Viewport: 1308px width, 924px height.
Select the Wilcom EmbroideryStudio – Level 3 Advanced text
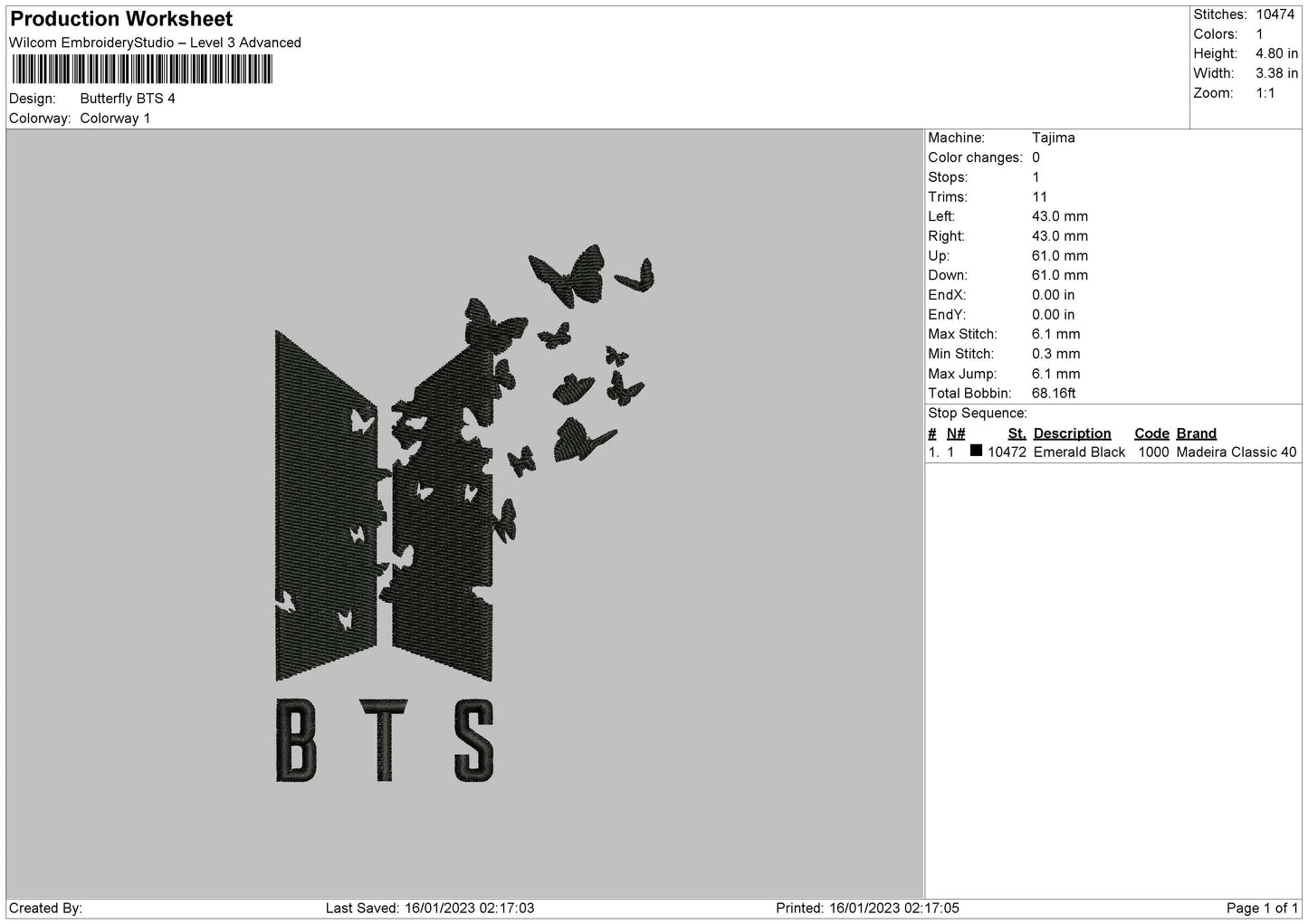(155, 43)
